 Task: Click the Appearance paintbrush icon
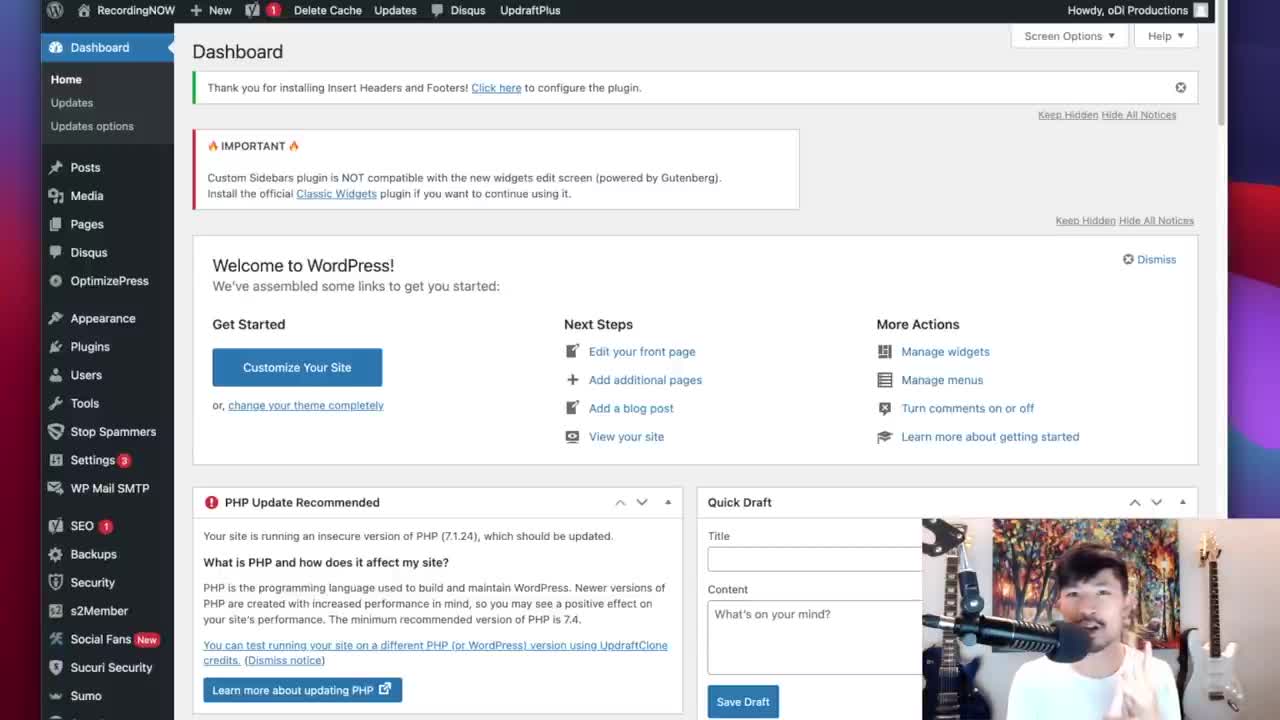pyautogui.click(x=56, y=319)
